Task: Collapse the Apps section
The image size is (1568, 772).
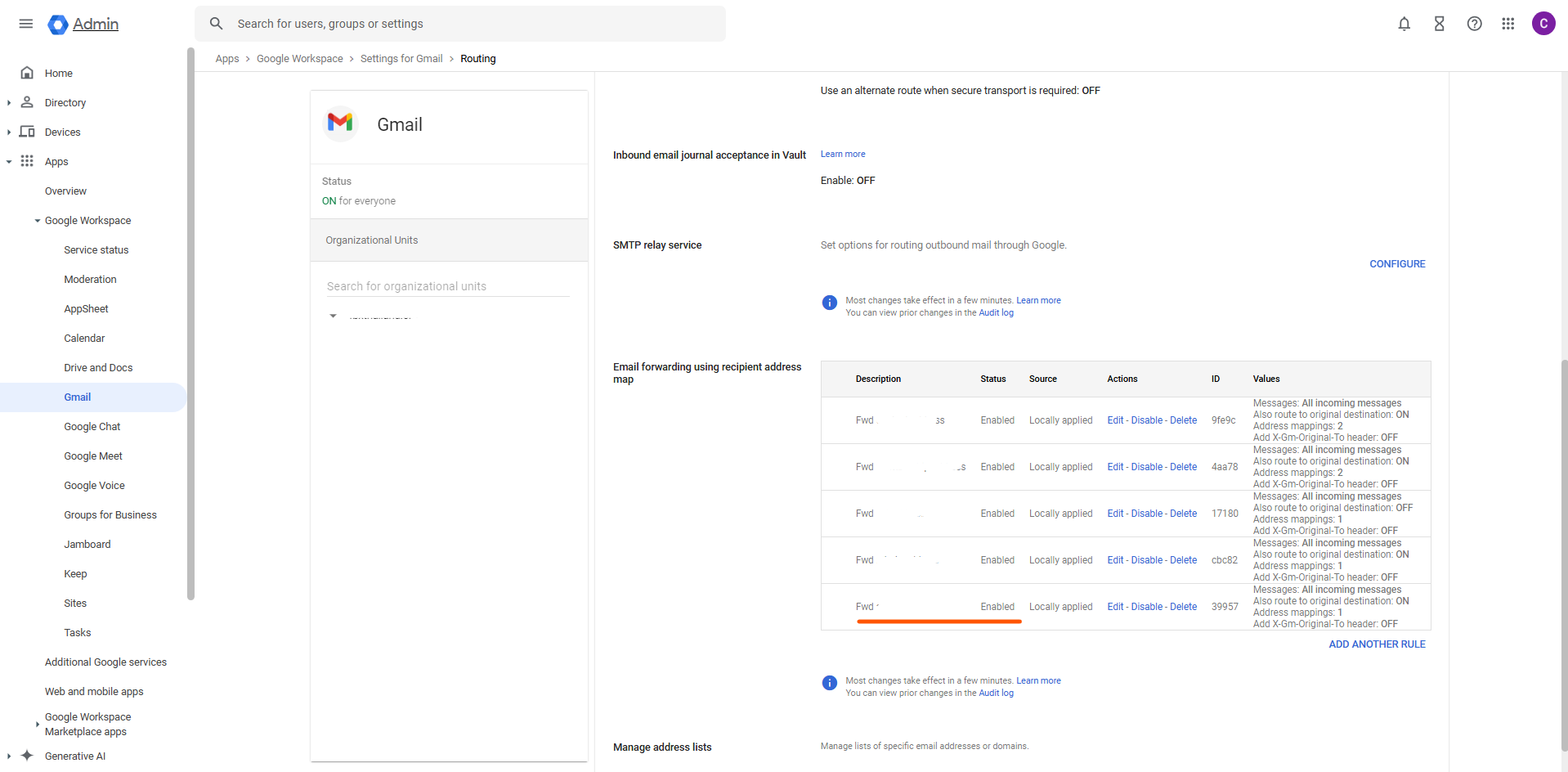Action: tap(9, 161)
